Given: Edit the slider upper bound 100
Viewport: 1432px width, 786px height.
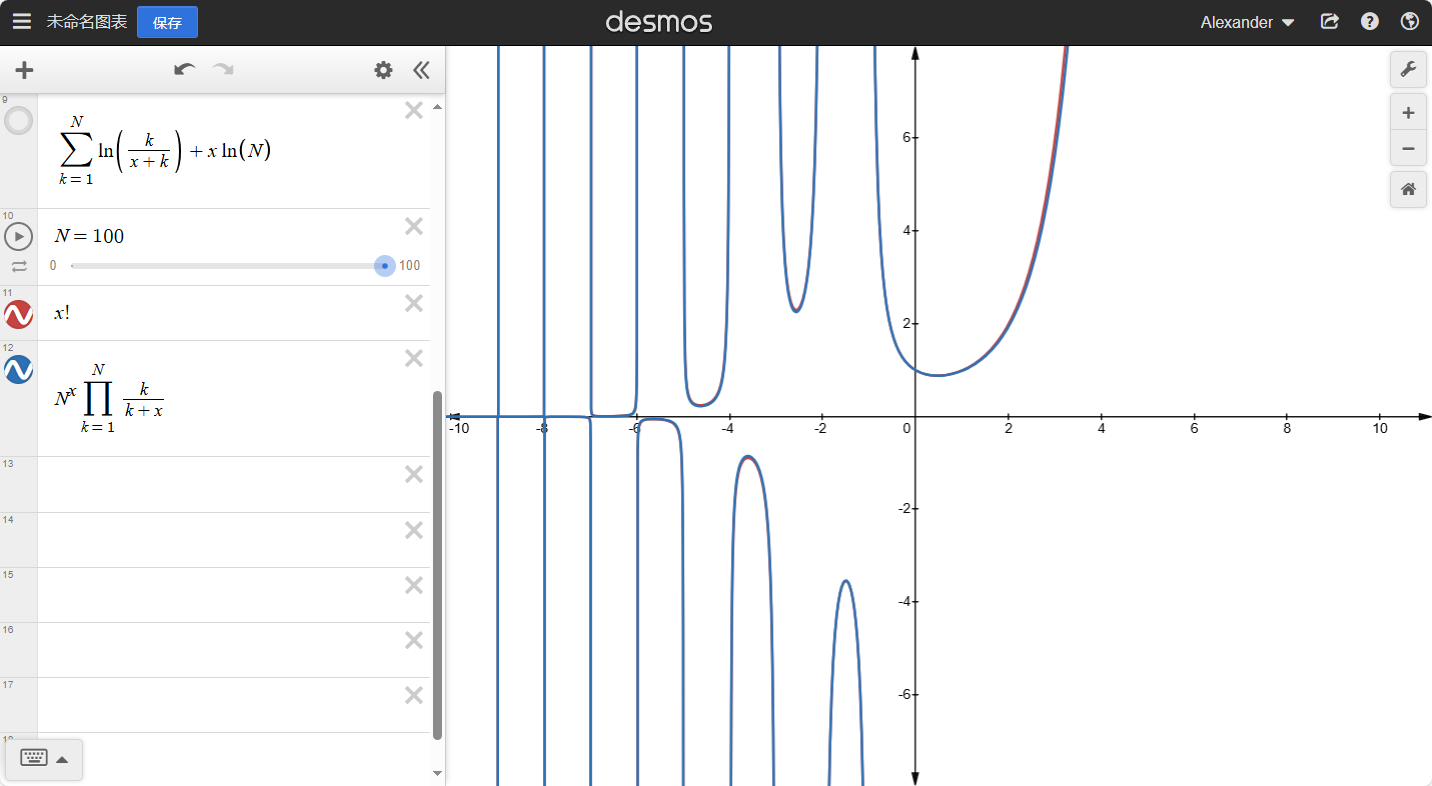Looking at the screenshot, I should coord(410,266).
